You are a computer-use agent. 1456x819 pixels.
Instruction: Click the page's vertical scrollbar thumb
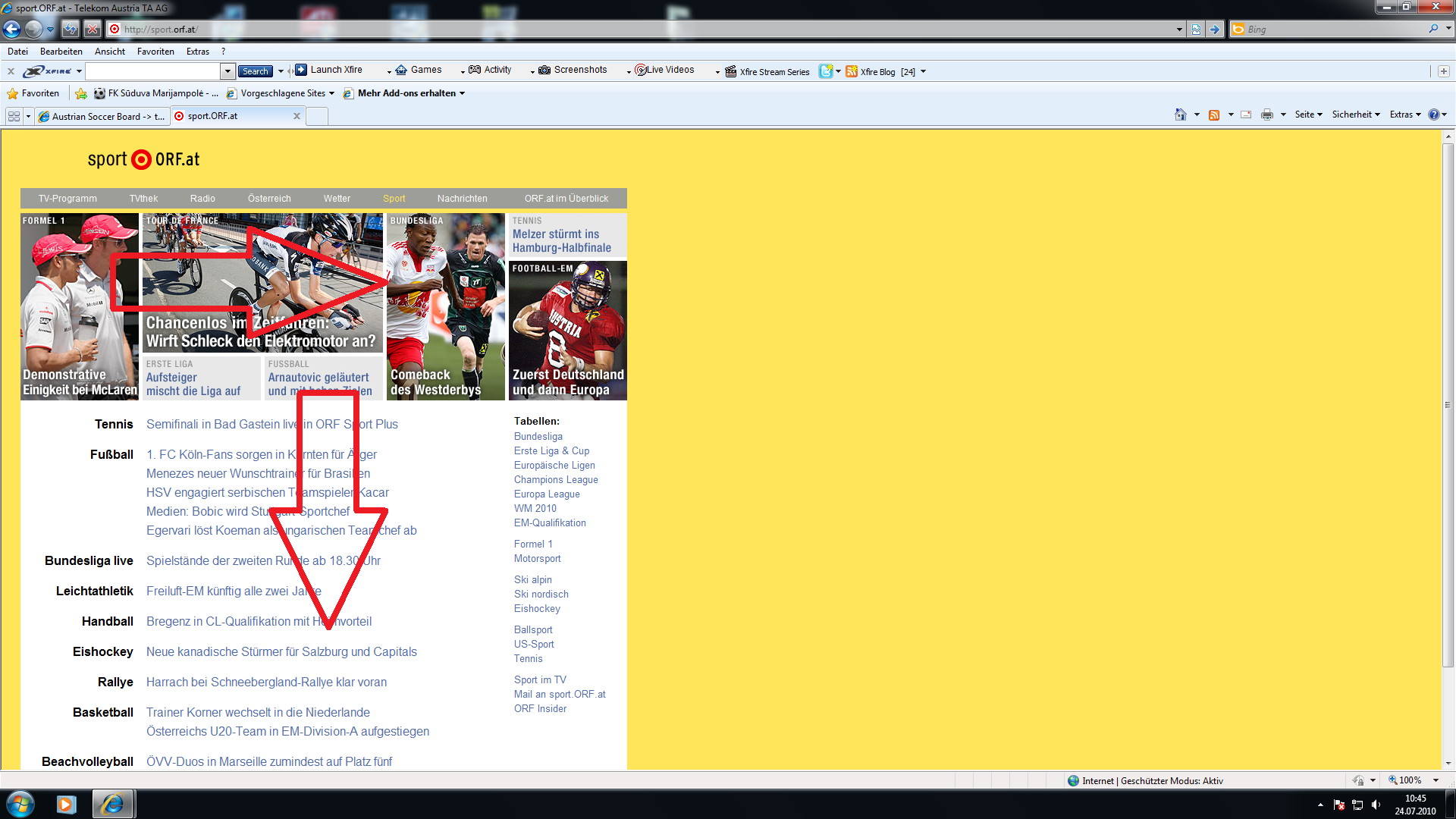(x=1448, y=405)
